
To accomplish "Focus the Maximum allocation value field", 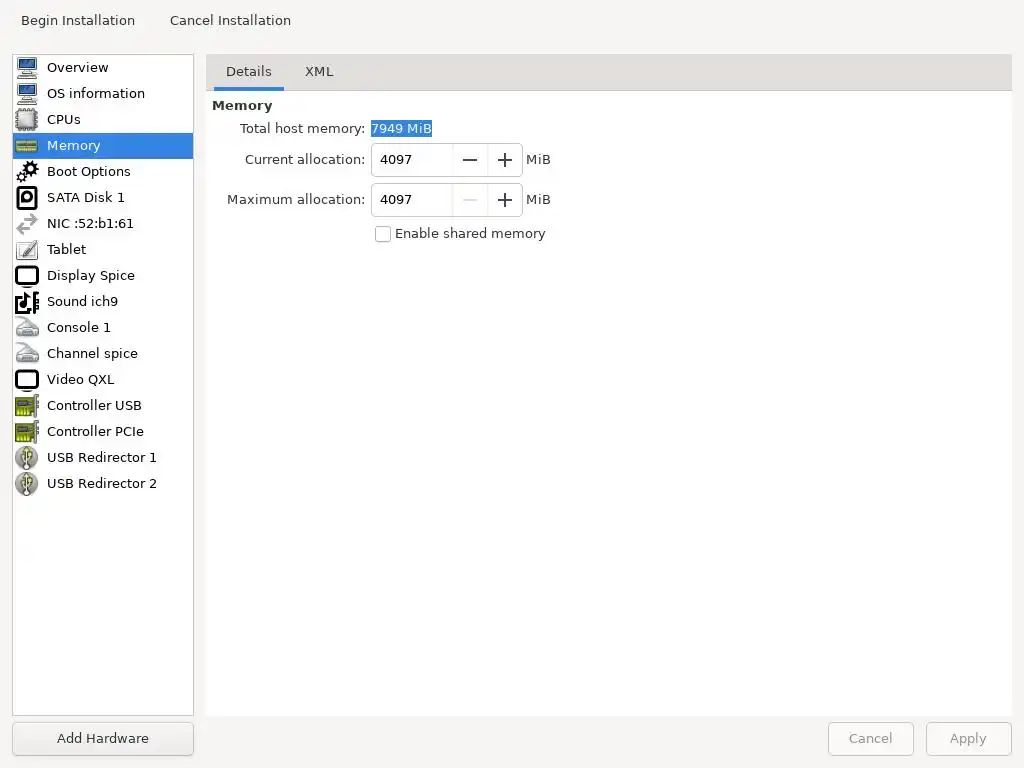I will (412, 200).
